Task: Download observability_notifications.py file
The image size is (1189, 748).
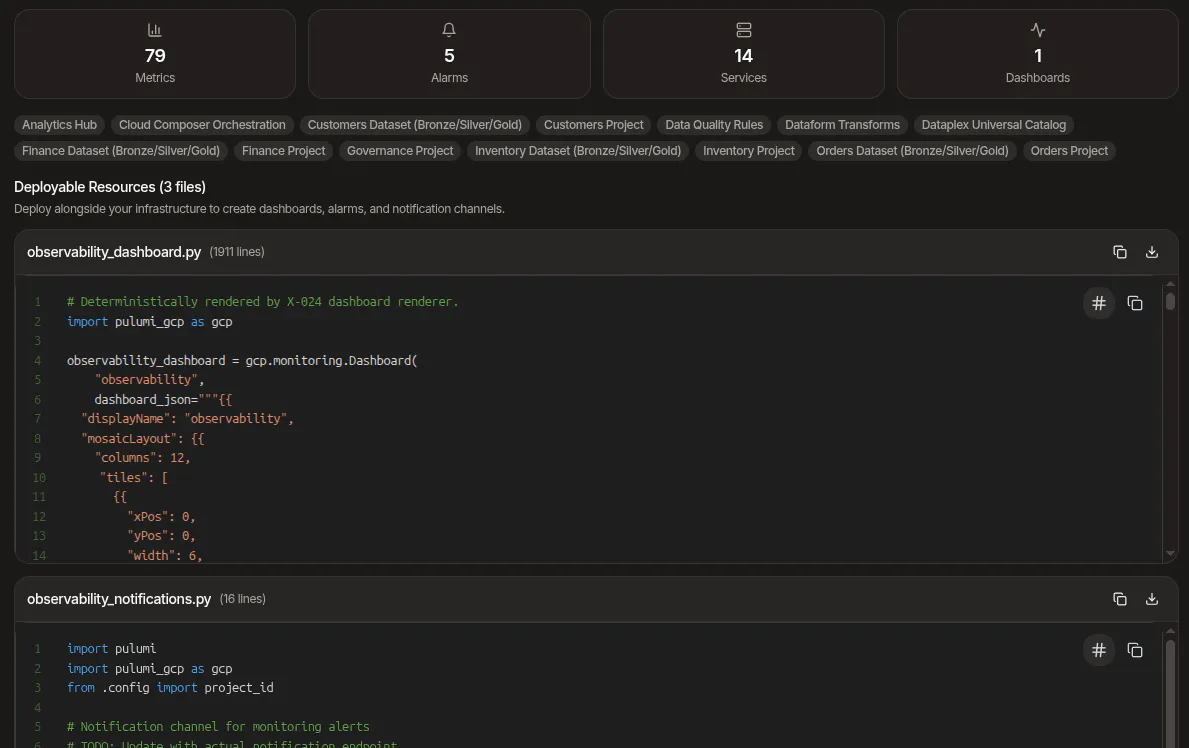Action: tap(1151, 599)
